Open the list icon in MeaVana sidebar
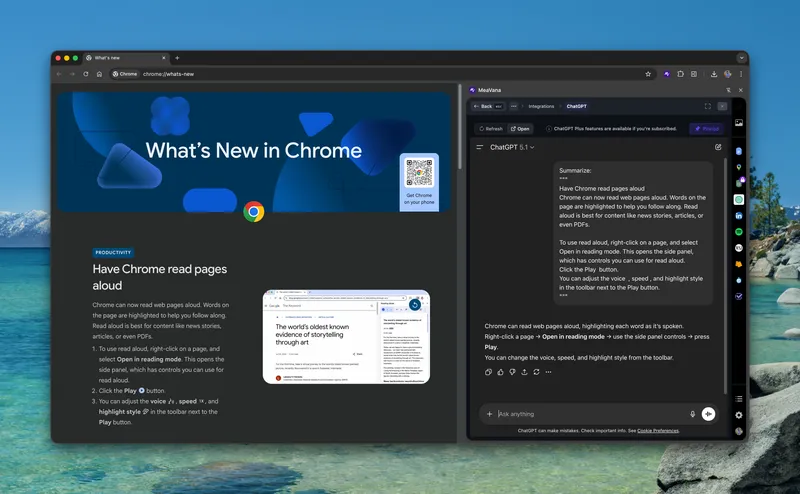Screen dimensions: 800x494 pos(739,399)
